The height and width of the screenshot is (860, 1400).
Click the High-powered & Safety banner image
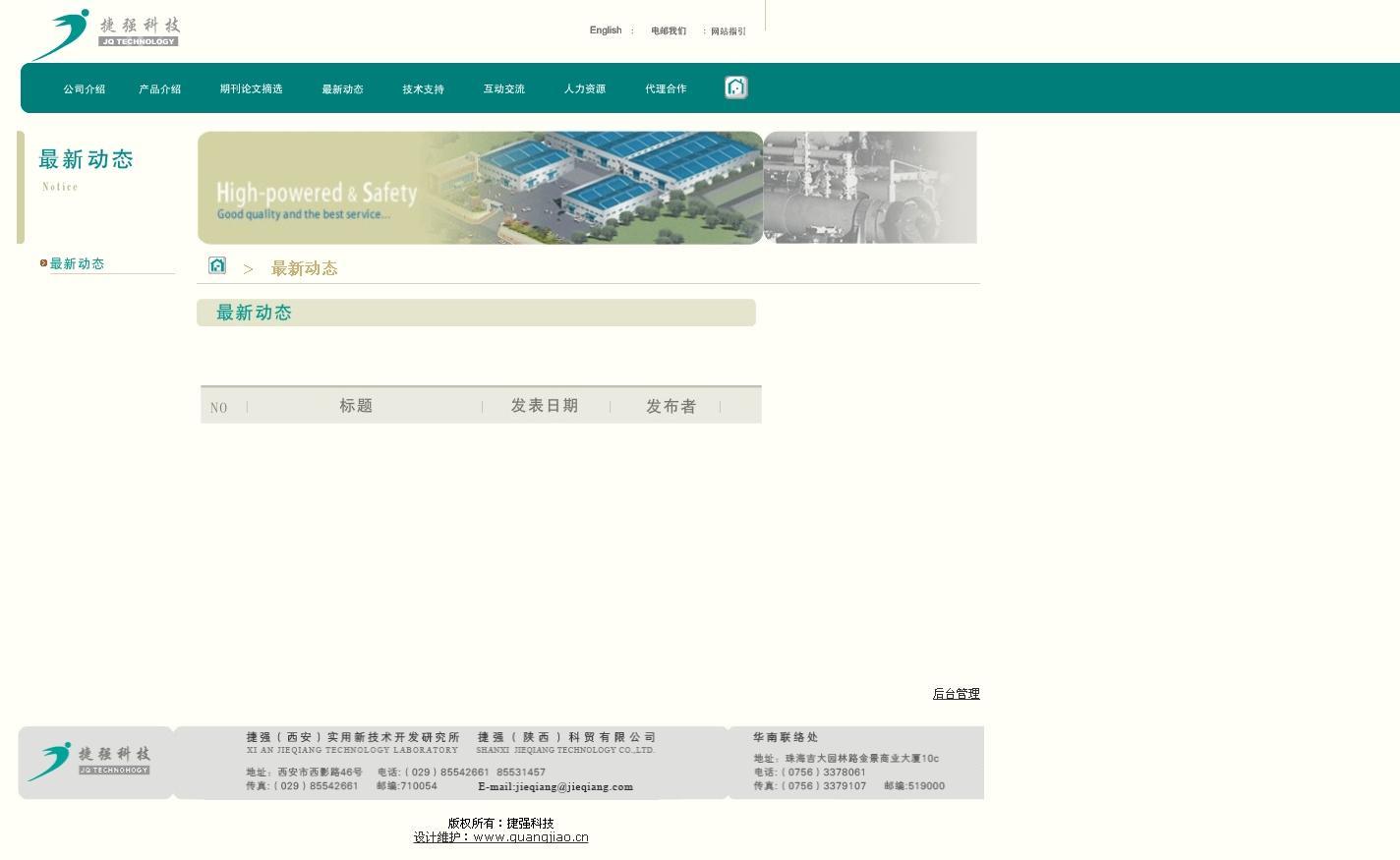[480, 188]
